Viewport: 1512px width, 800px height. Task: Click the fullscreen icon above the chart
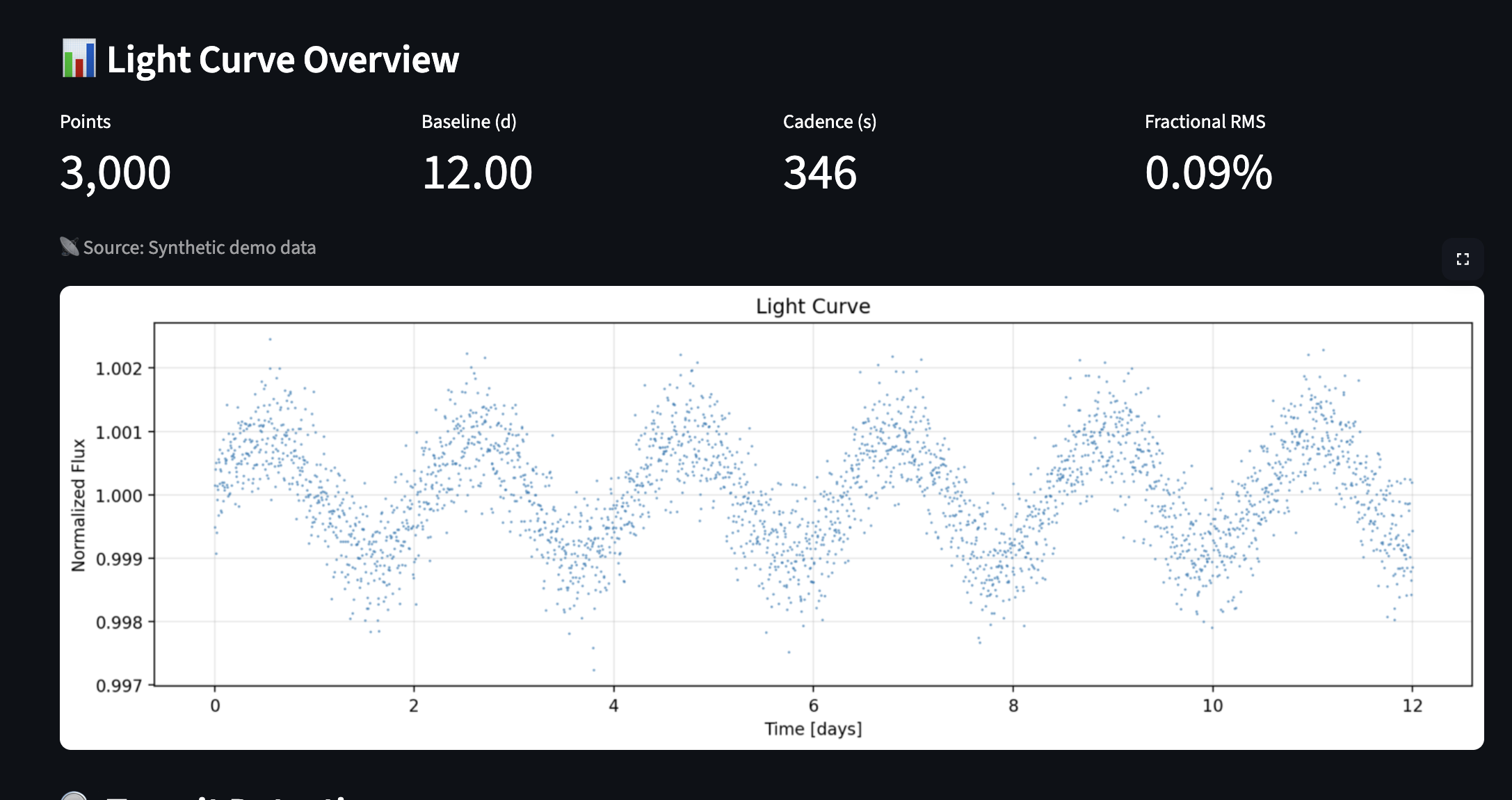1463,259
